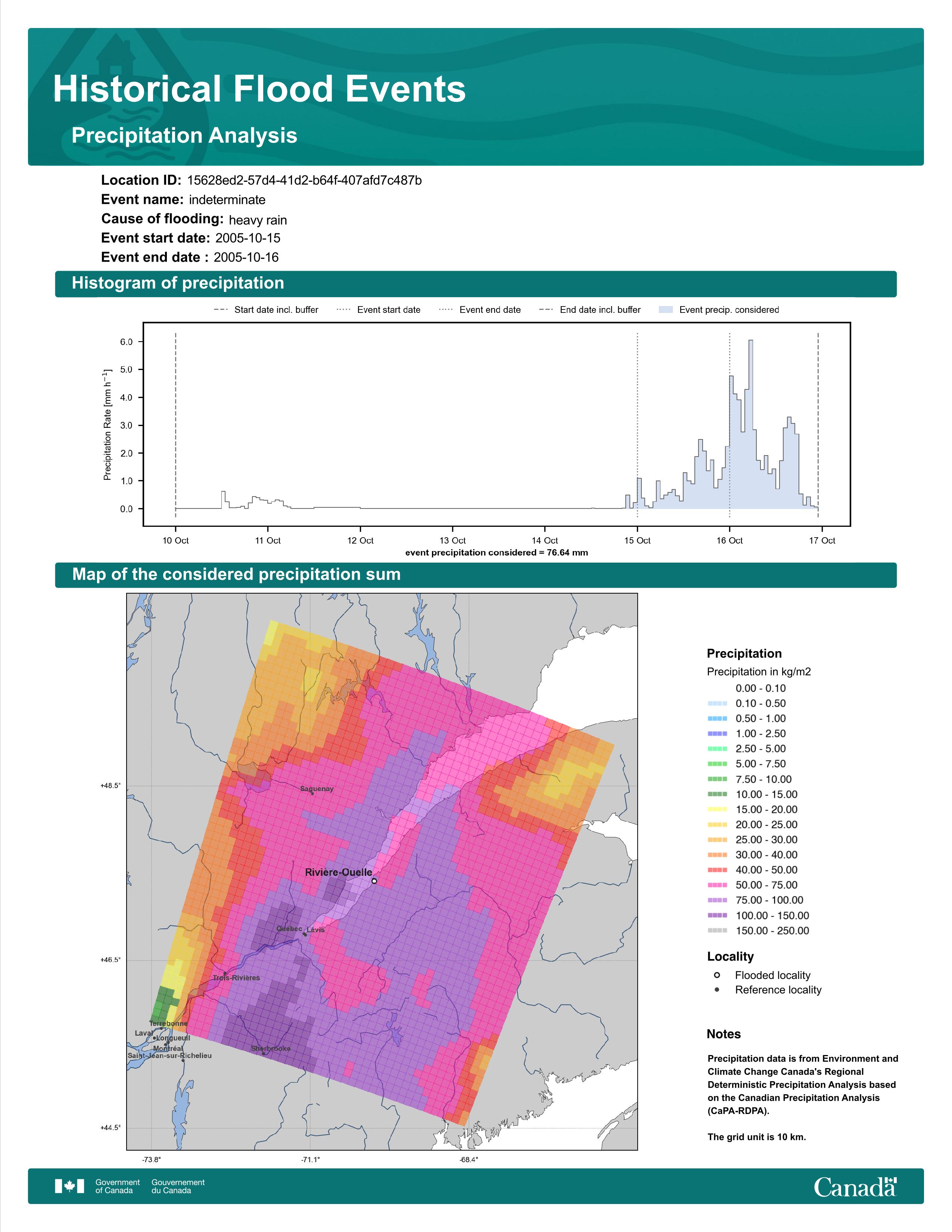The width and height of the screenshot is (952, 1232).
Task: Click the Event precip. considered legend swatch
Action: [666, 310]
